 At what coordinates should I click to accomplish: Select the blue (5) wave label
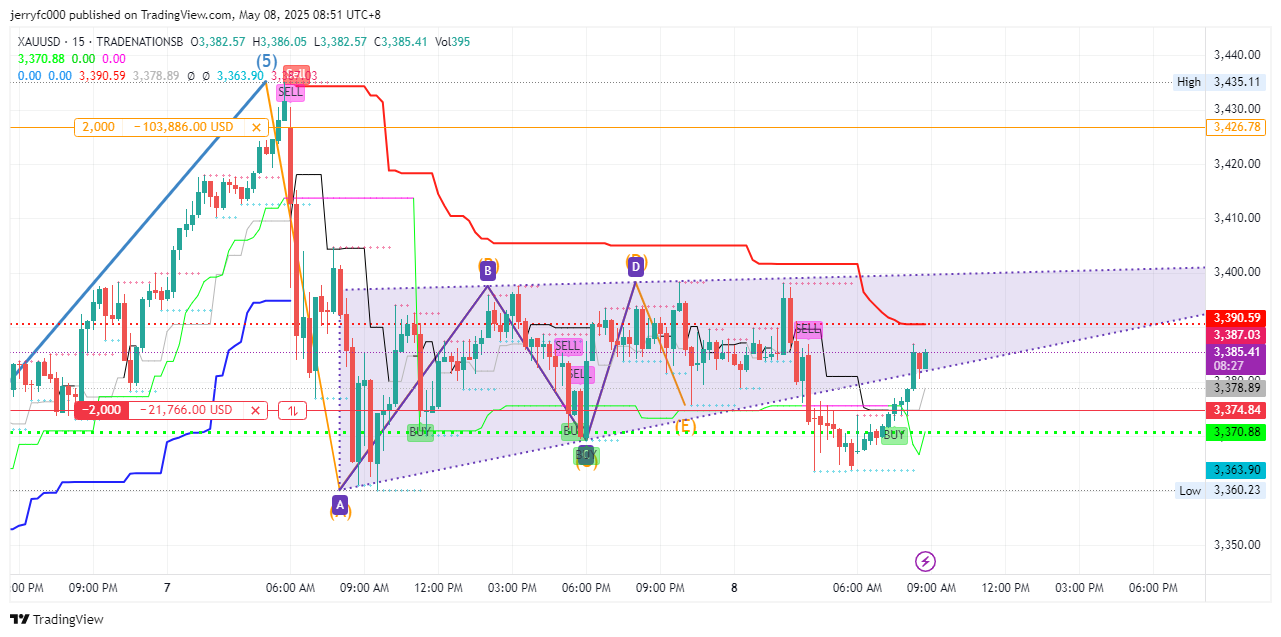pyautogui.click(x=267, y=62)
